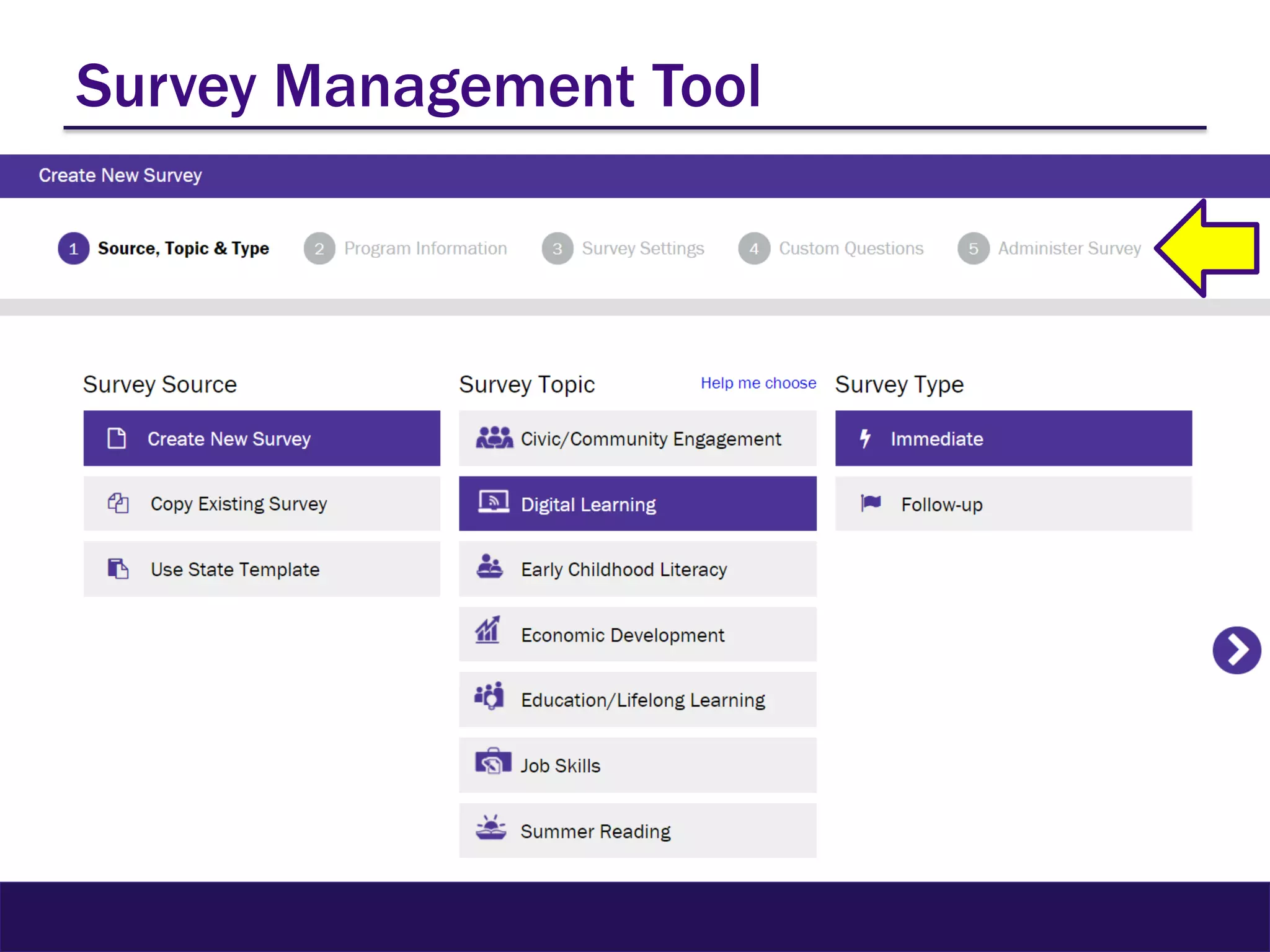Click the Economic Development chart icon
This screenshot has height=952, width=1270.
click(488, 630)
